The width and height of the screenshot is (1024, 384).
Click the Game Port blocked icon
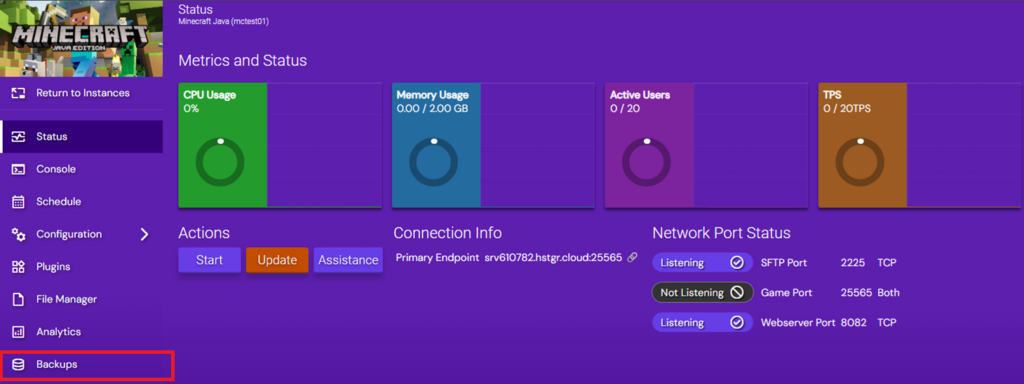point(737,293)
